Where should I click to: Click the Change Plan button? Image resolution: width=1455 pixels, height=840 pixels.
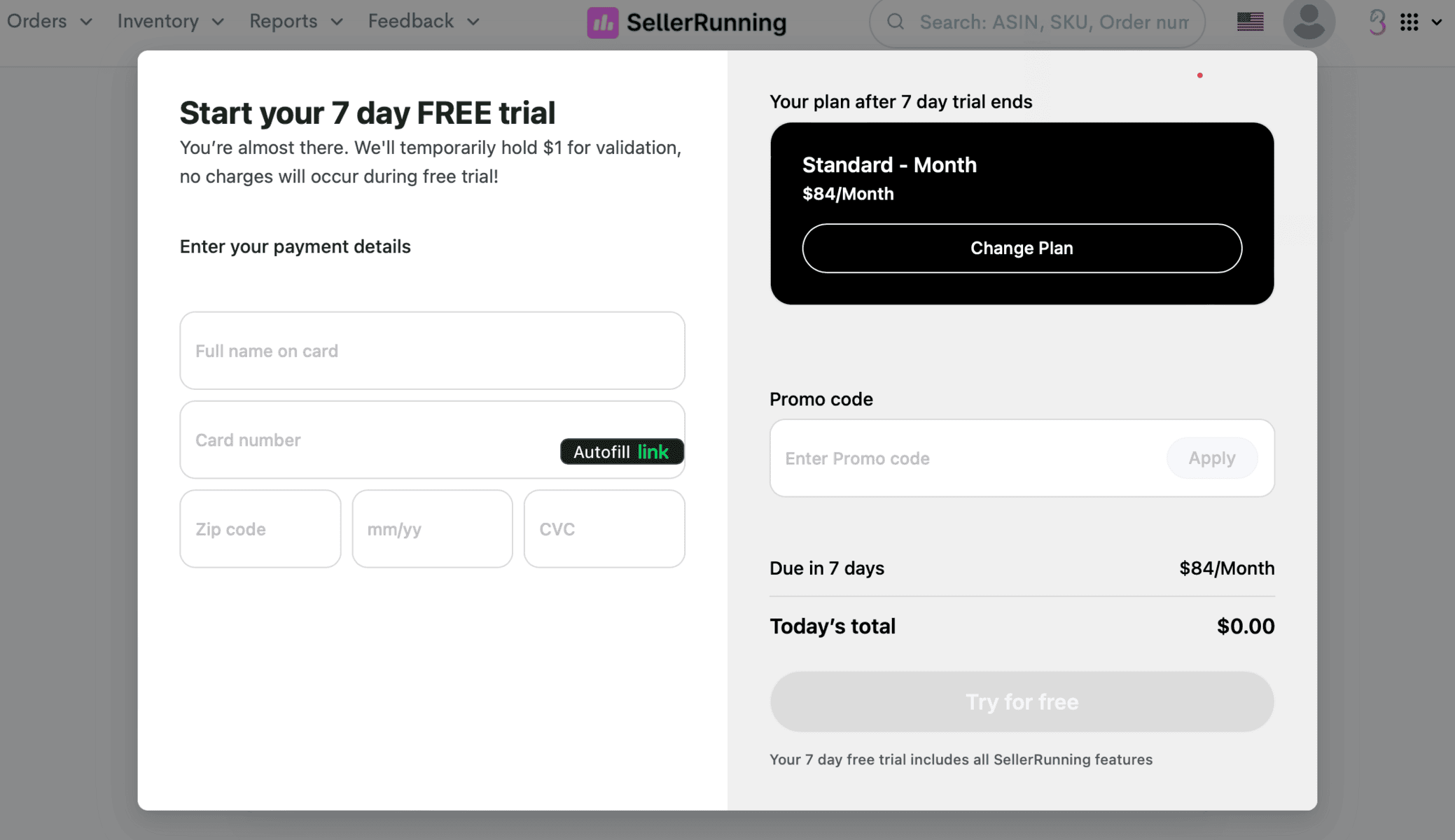point(1022,248)
